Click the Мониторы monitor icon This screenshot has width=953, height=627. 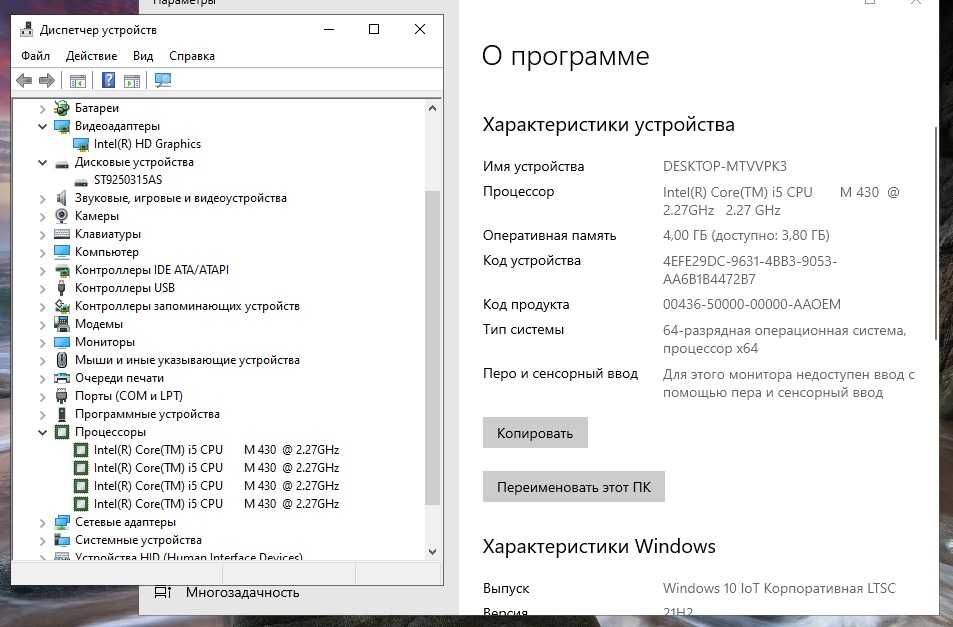point(61,342)
